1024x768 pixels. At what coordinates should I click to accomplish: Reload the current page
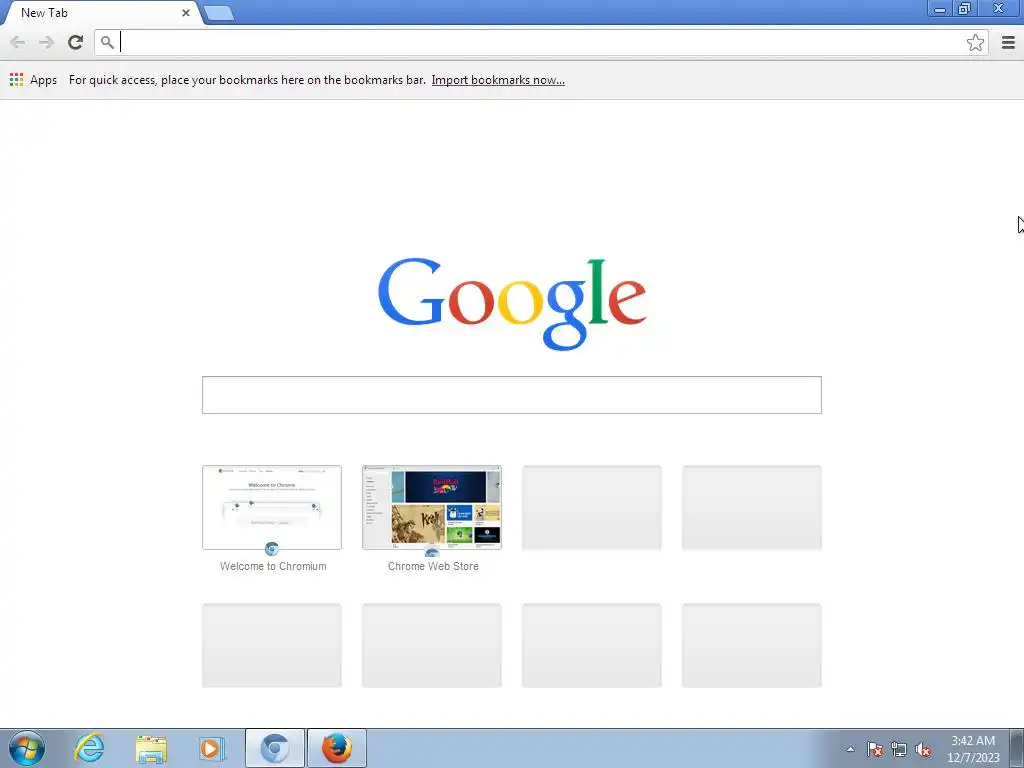pyautogui.click(x=75, y=42)
